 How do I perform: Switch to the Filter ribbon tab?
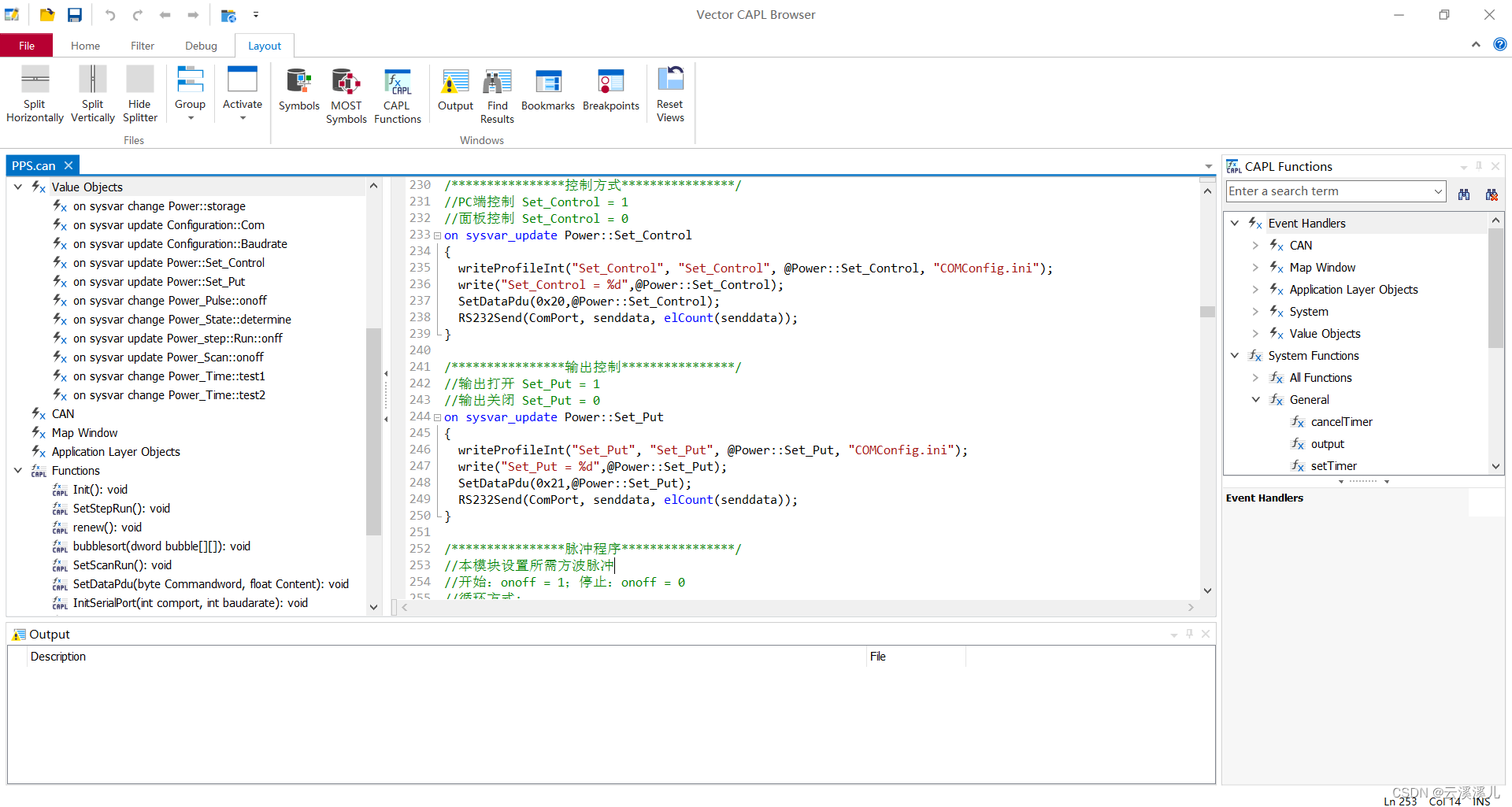pos(143,46)
